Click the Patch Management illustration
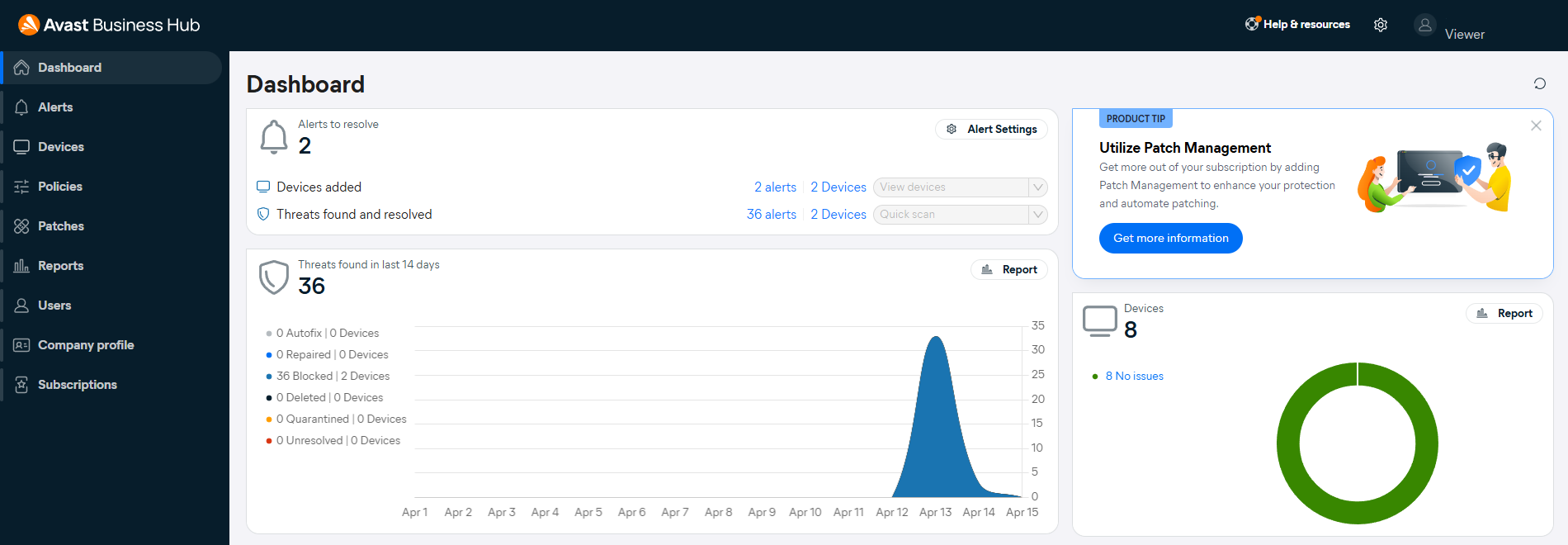1568x545 pixels. [x=1433, y=178]
